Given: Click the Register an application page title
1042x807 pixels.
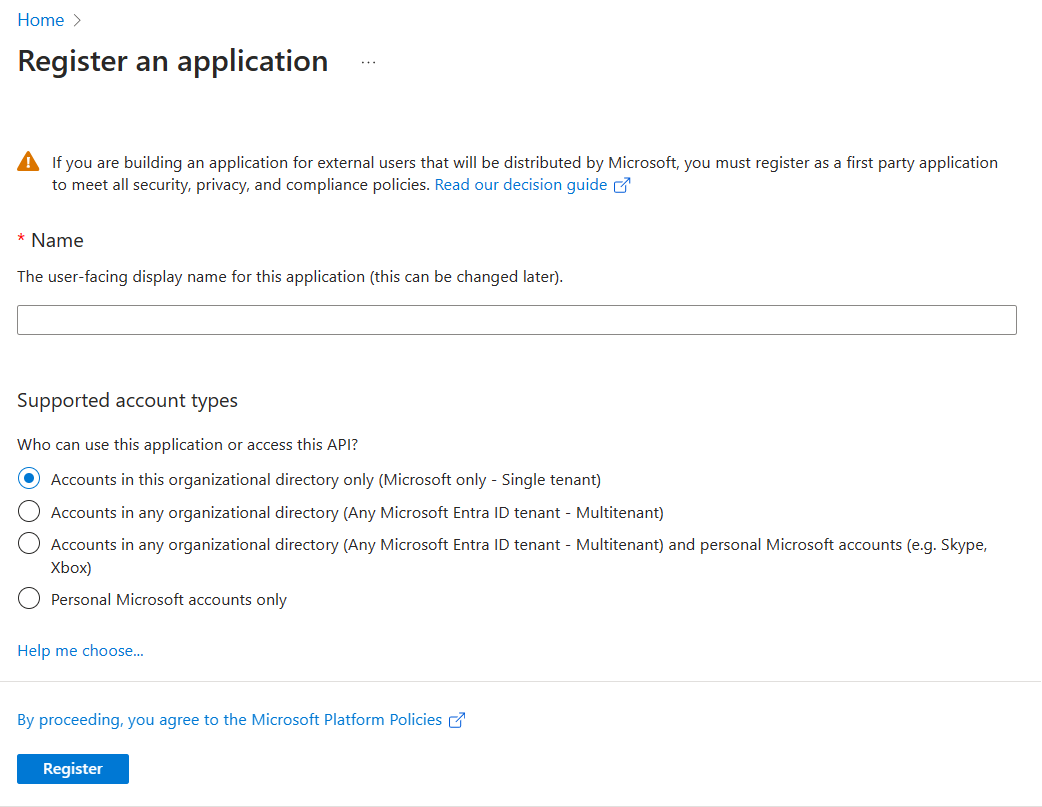Looking at the screenshot, I should pos(171,61).
